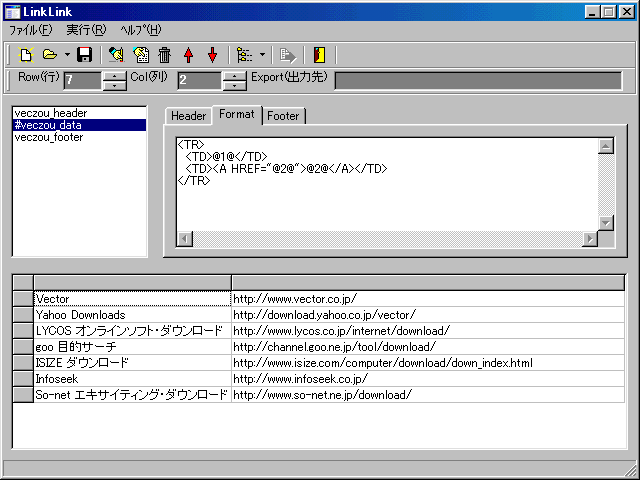Click the channel.goo.ne.jp URL cell
Screen dimensions: 640x480
click(x=428, y=347)
